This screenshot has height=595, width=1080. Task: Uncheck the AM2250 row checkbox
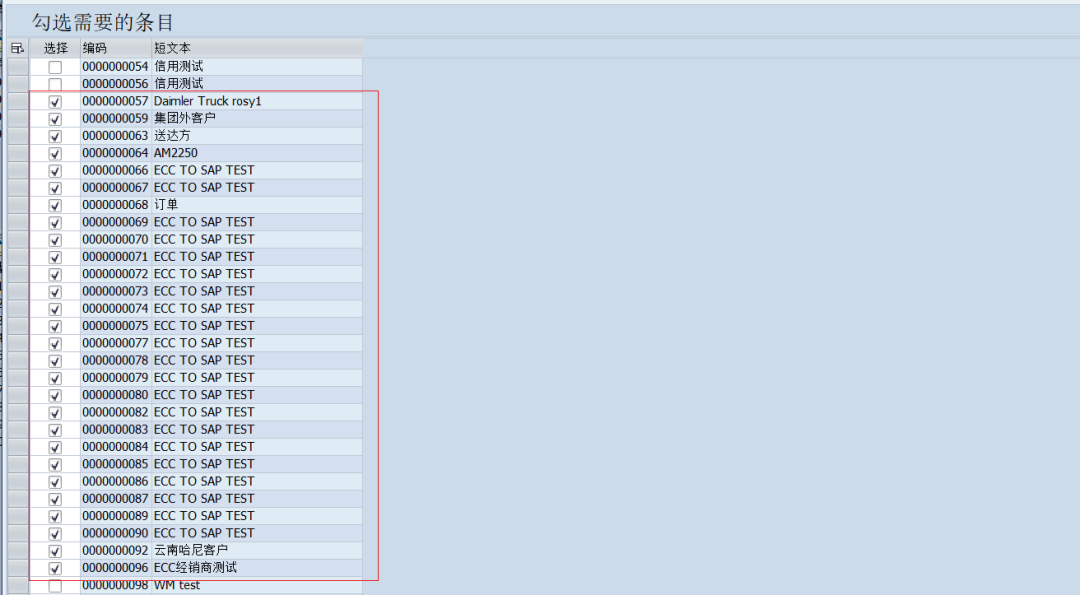coord(55,153)
